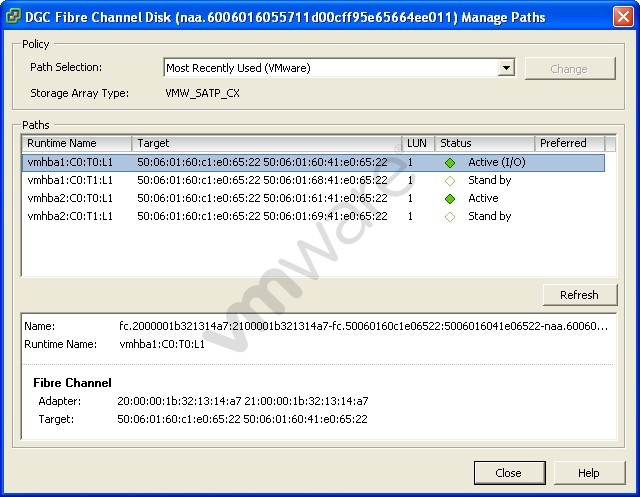Click the Path Selection combo box text
Viewport: 640px width, 497px height.
(x=238, y=68)
